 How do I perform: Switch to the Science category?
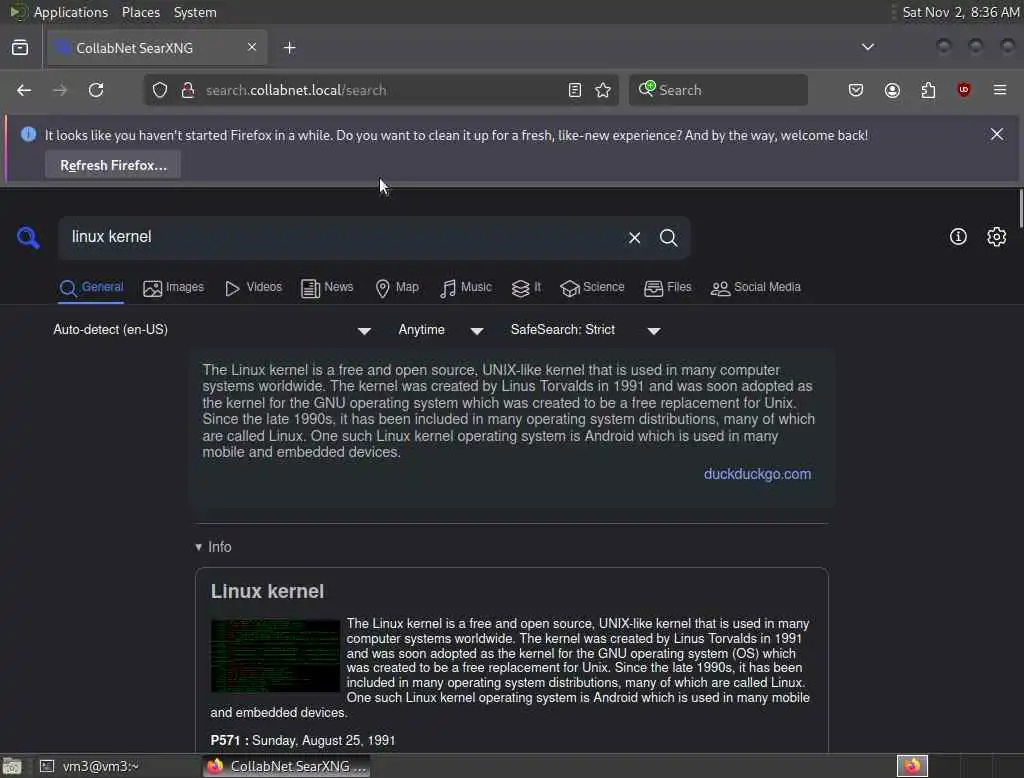coord(592,287)
